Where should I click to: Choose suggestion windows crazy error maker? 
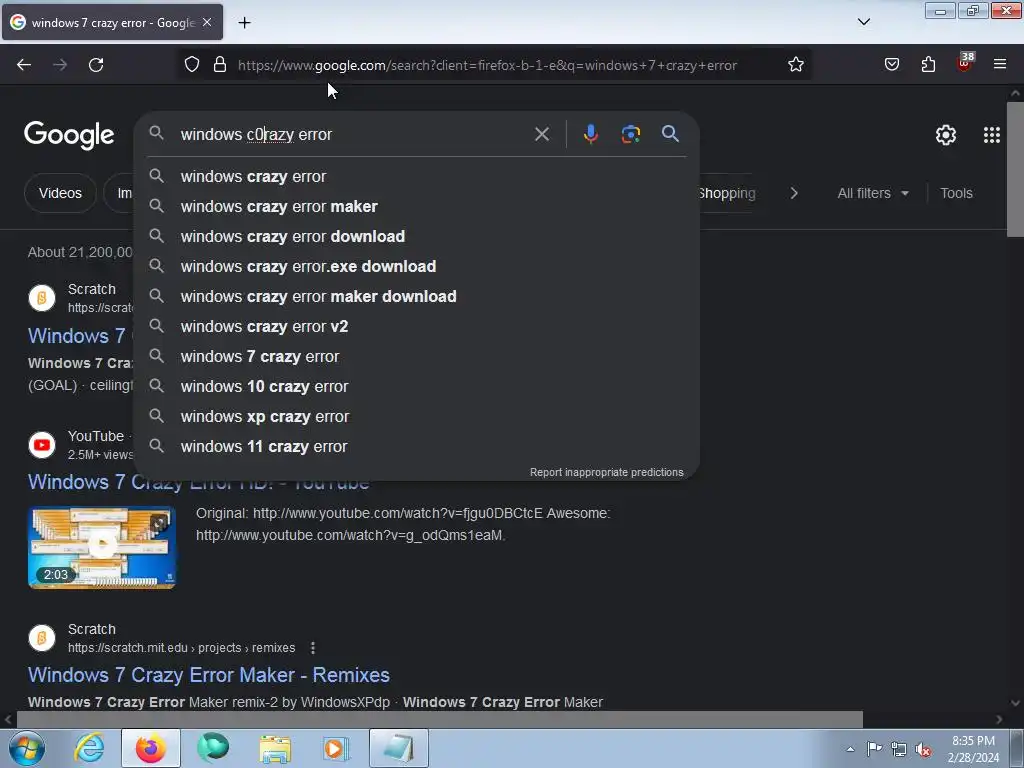tap(417, 206)
